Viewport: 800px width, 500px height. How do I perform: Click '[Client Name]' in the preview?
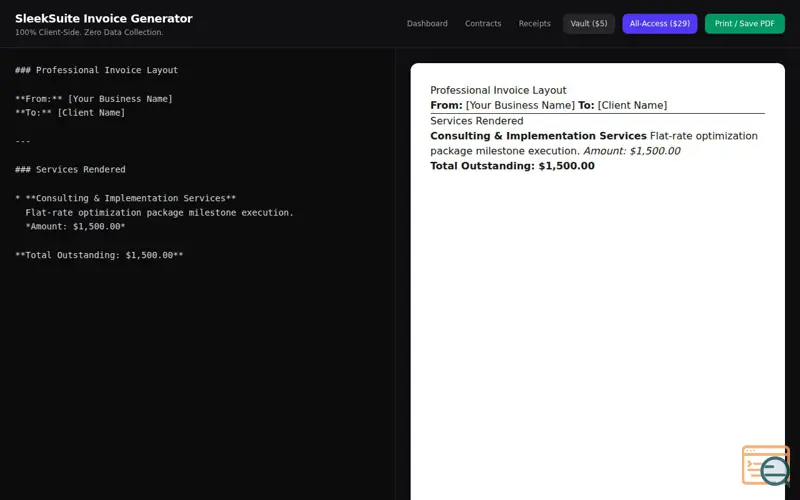pyautogui.click(x=632, y=105)
